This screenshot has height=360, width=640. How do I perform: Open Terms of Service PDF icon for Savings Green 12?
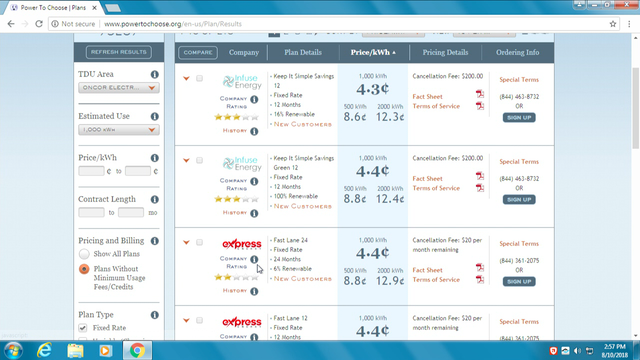click(480, 188)
